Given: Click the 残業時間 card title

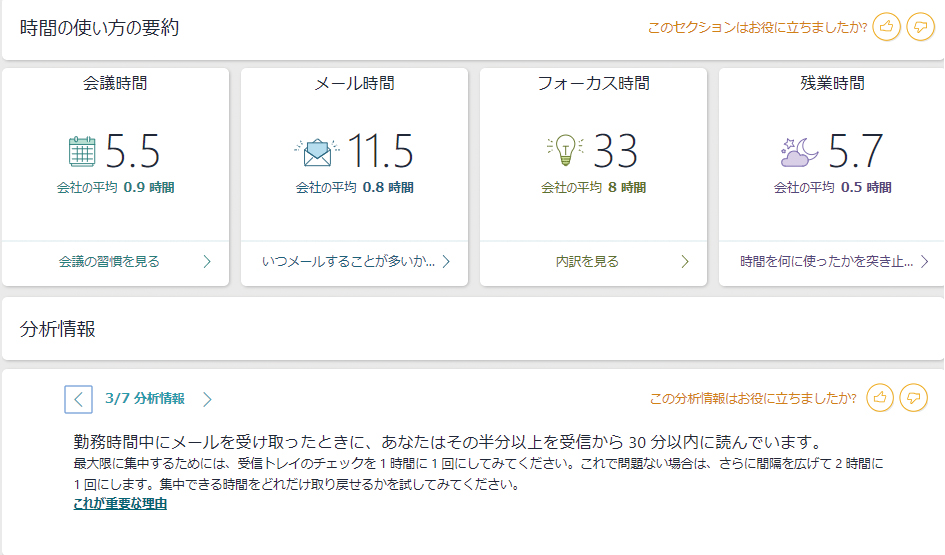Looking at the screenshot, I should (x=832, y=83).
